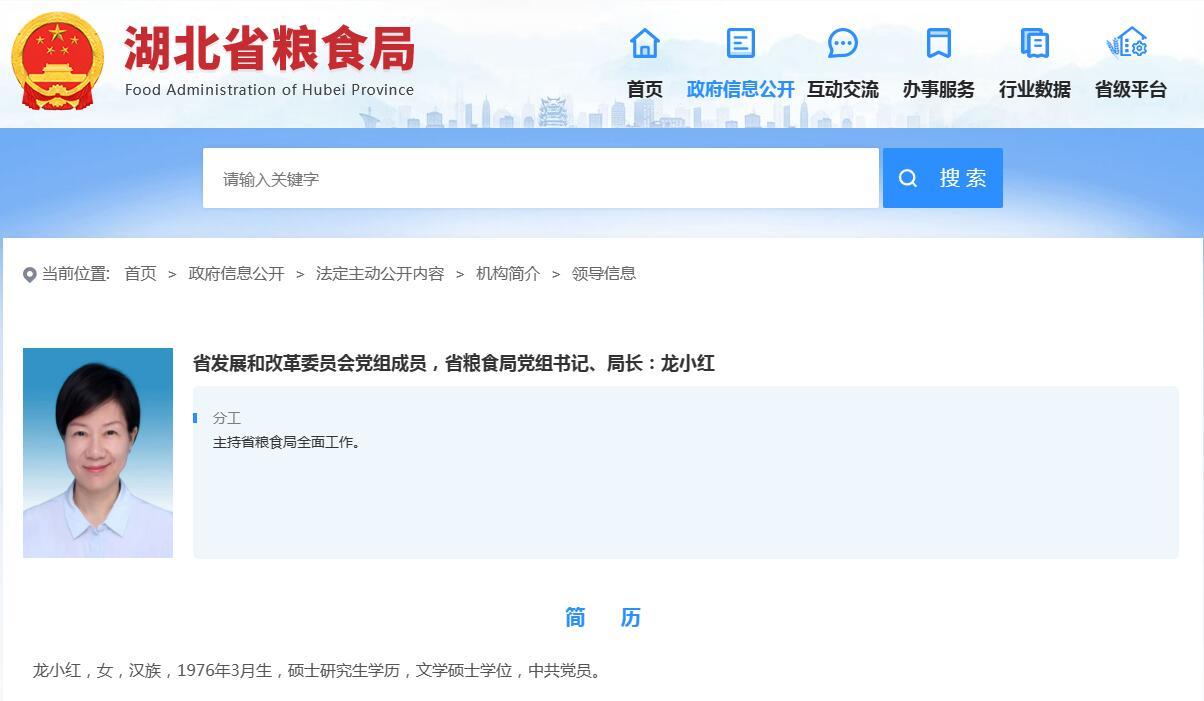
Task: Click the 行业数据 data icon
Action: (1033, 43)
